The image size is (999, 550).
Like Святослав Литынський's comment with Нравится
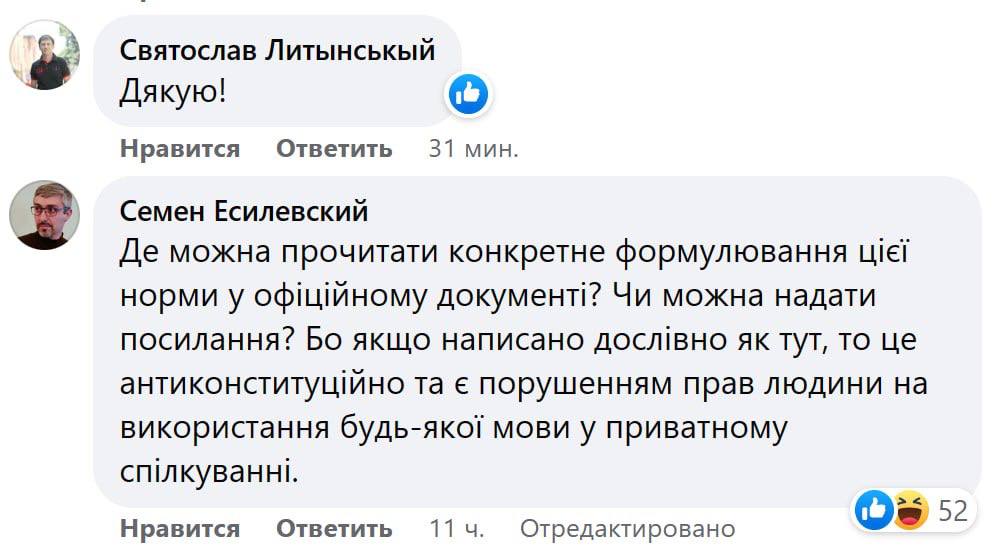pos(180,149)
